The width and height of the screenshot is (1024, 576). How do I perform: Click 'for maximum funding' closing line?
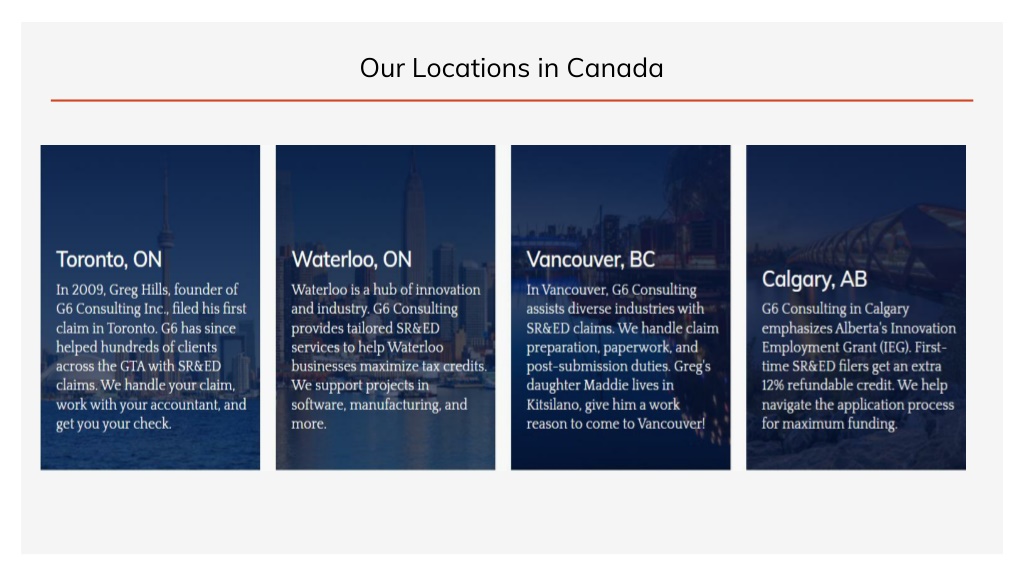[x=829, y=424]
